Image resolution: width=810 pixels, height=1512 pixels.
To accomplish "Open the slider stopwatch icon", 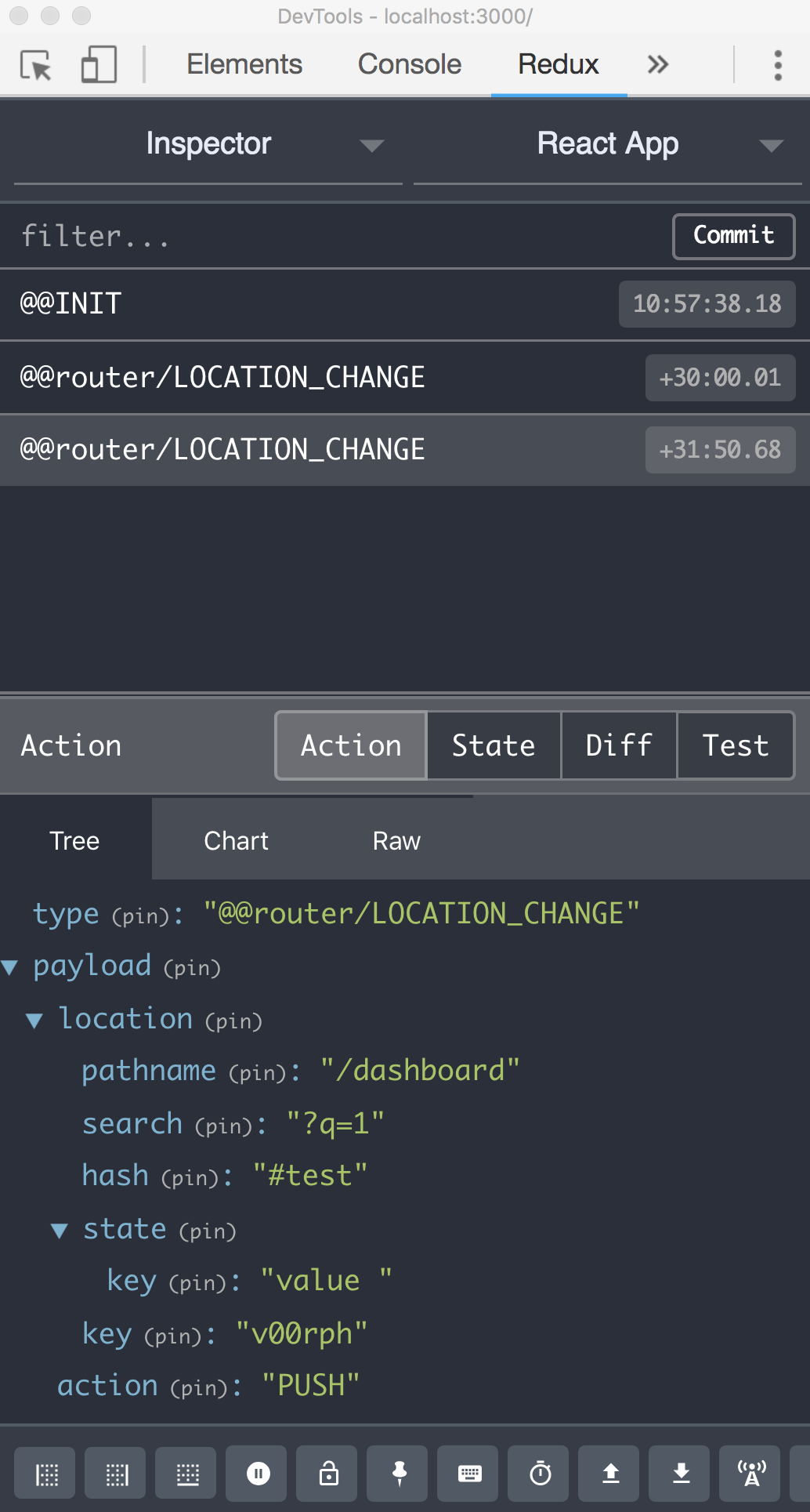I will [x=541, y=1474].
